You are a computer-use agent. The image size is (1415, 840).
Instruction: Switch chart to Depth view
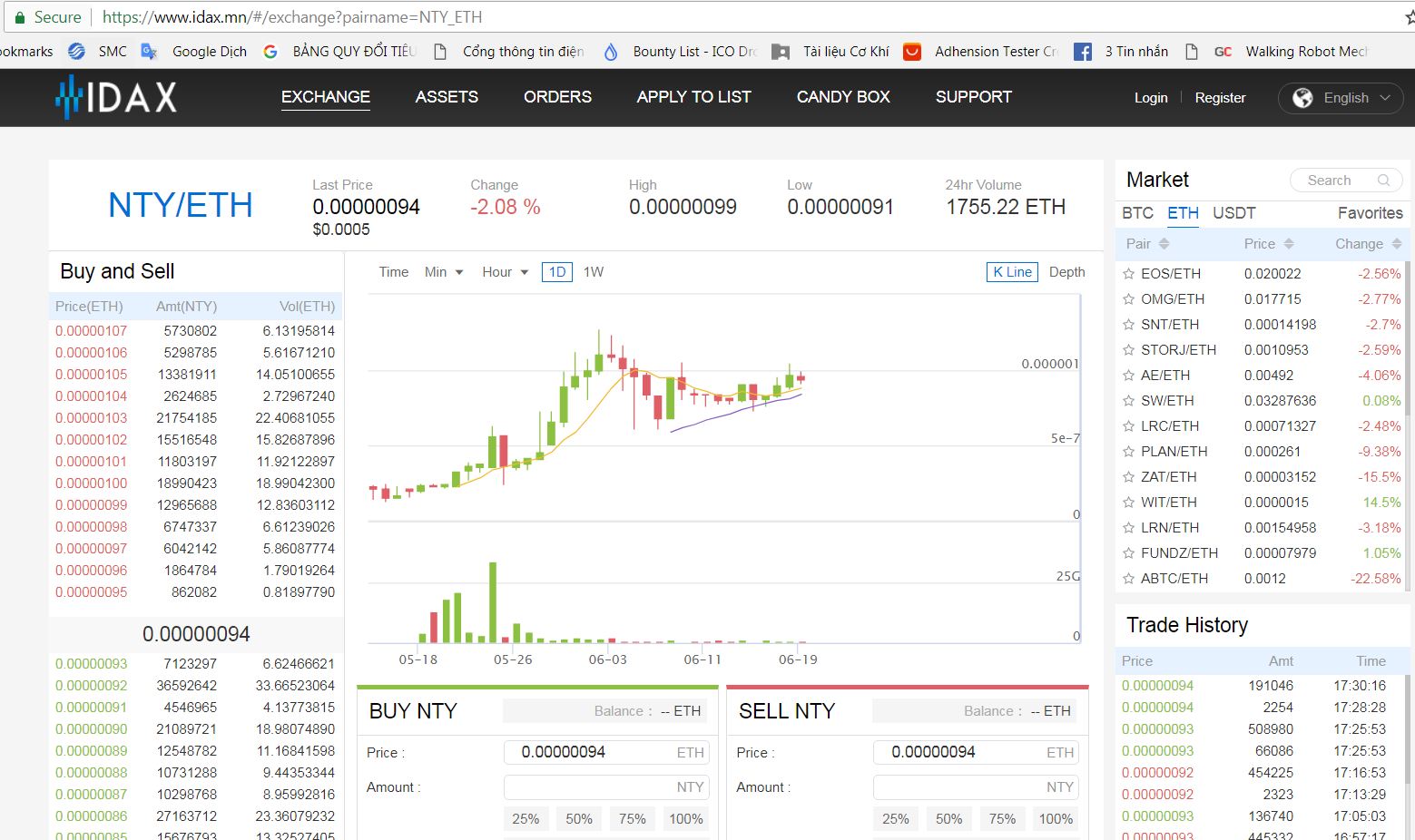tap(1067, 272)
